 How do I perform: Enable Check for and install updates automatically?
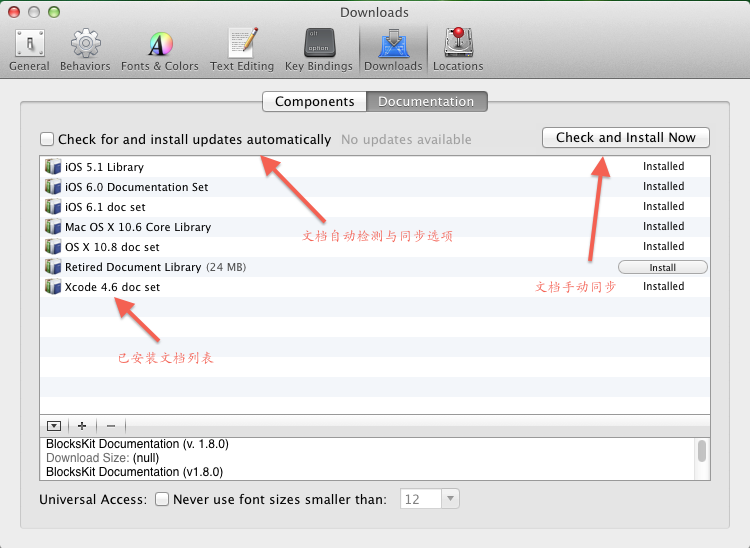pos(47,139)
